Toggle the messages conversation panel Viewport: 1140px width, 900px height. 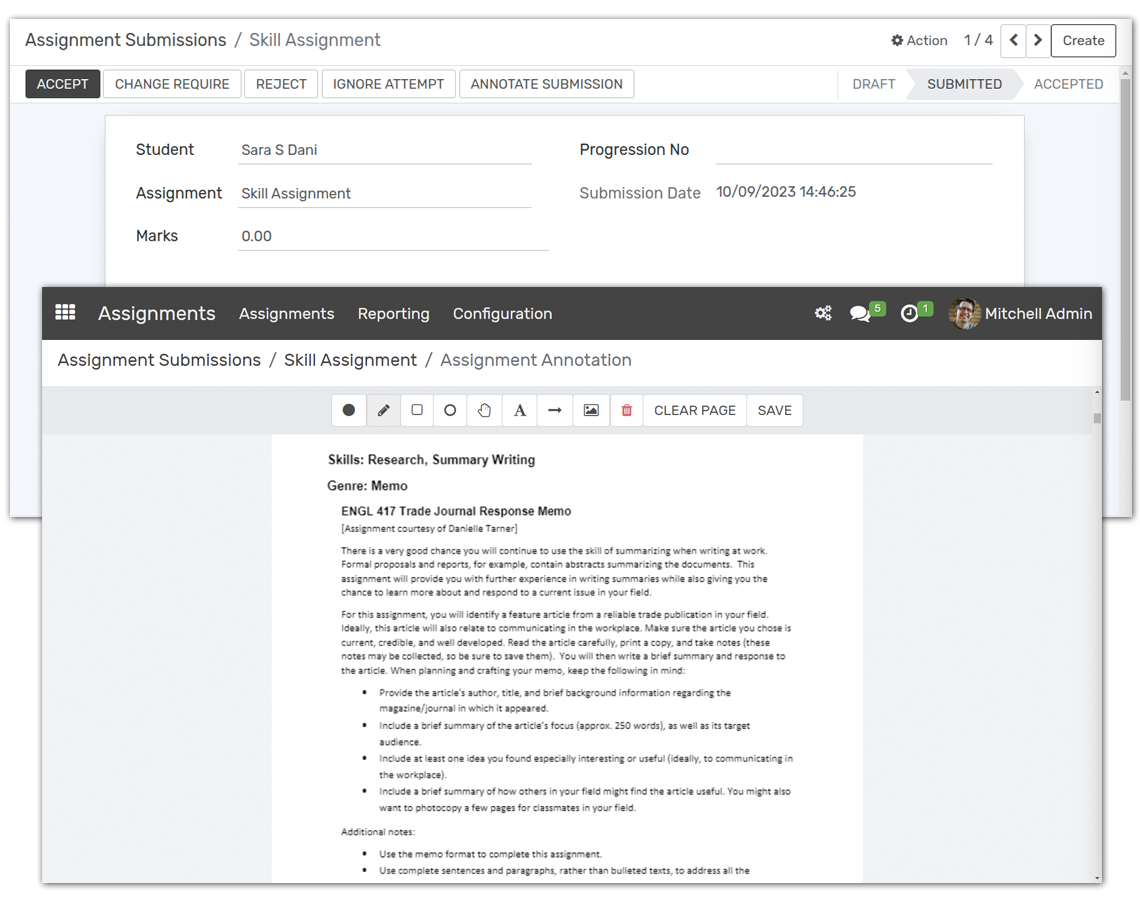(860, 313)
